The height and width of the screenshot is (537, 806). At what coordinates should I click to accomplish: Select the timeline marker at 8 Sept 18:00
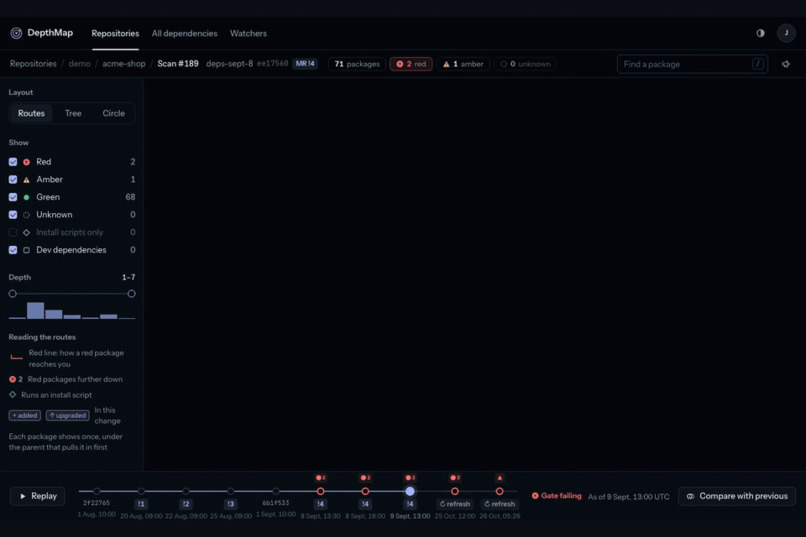pos(365,491)
